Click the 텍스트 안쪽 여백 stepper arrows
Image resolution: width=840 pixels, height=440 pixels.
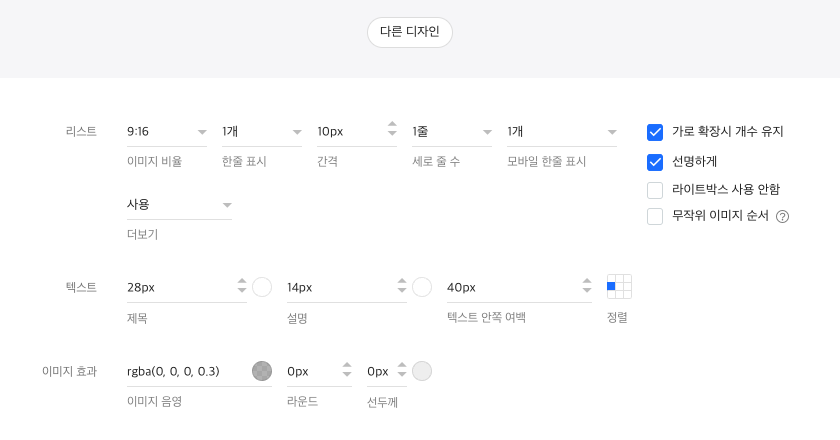[x=587, y=287]
